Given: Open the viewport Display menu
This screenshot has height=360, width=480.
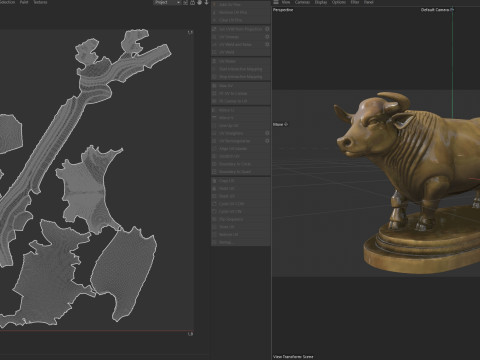Looking at the screenshot, I should [x=321, y=2].
